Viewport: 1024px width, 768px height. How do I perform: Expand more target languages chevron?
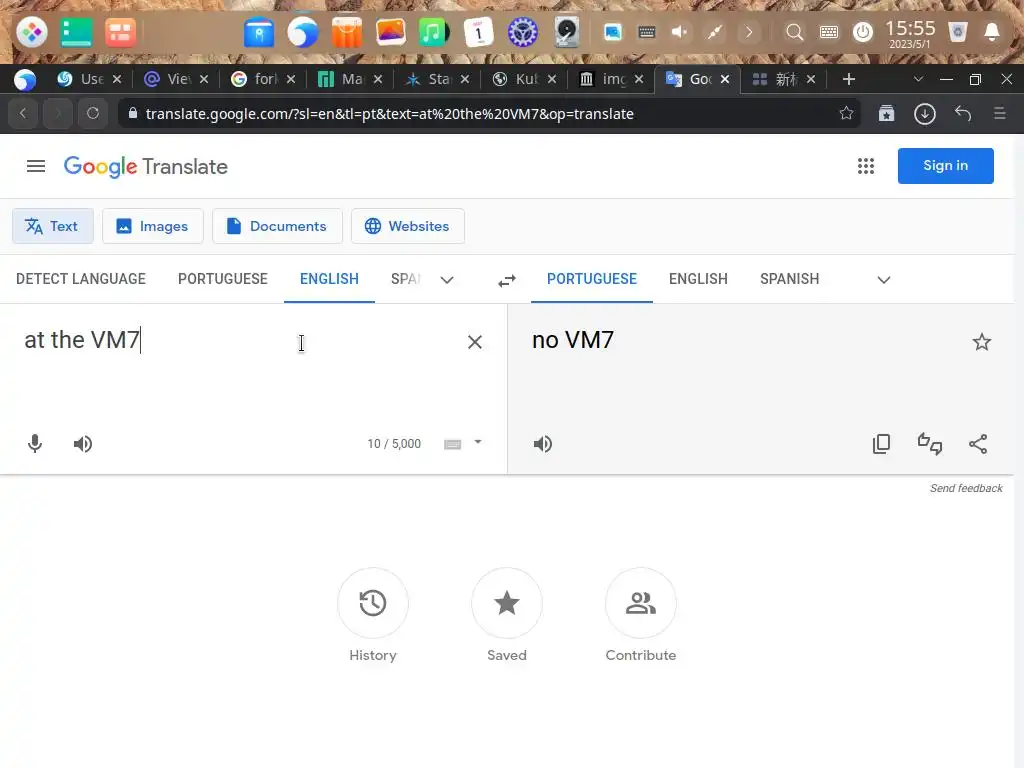point(884,280)
